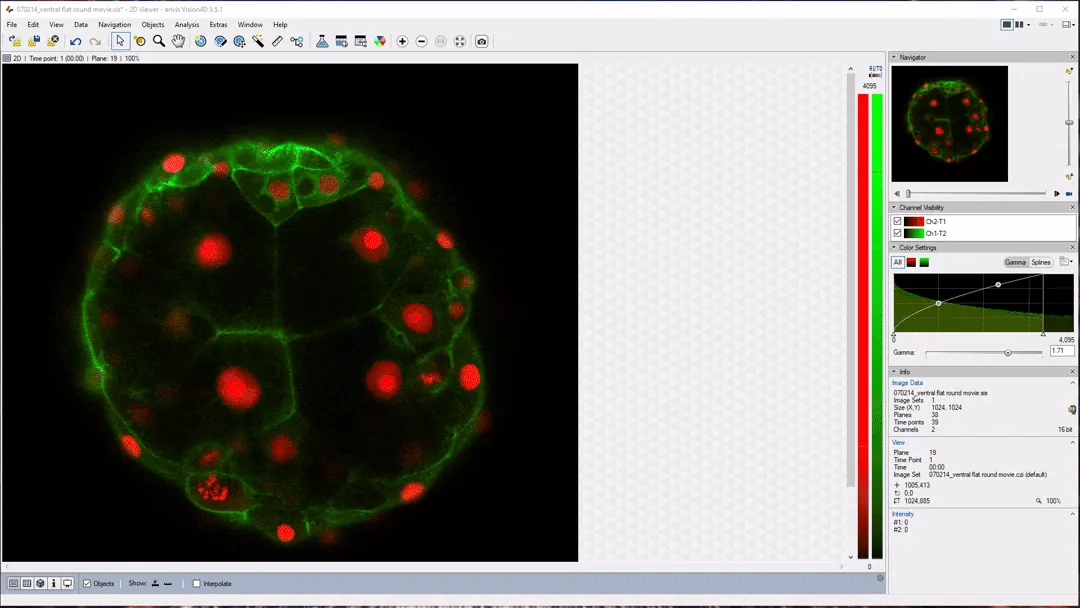This screenshot has height=608, width=1080.
Task: Open the Analysis menu
Action: (187, 25)
